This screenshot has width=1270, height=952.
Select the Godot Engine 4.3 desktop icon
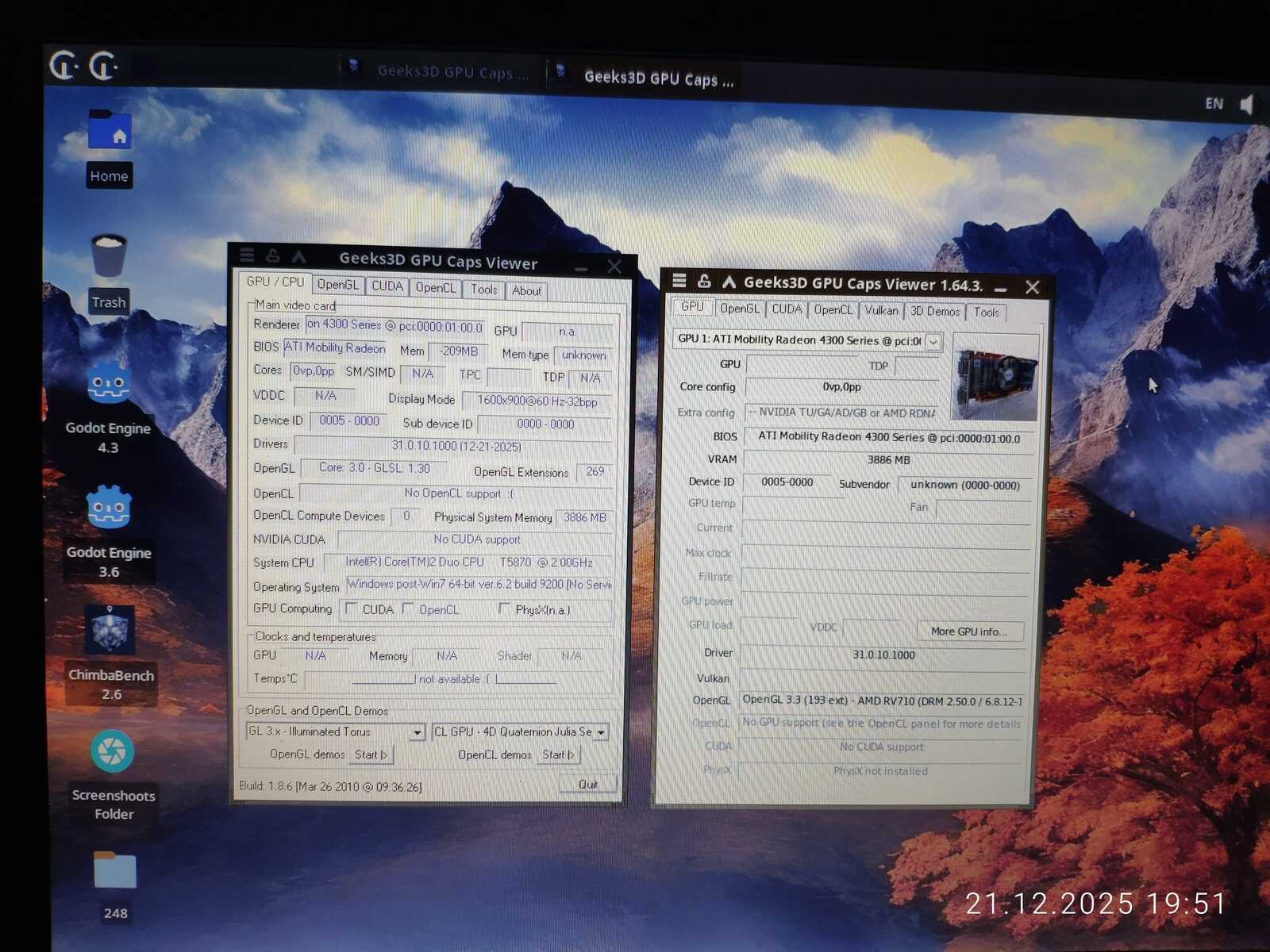pos(109,384)
